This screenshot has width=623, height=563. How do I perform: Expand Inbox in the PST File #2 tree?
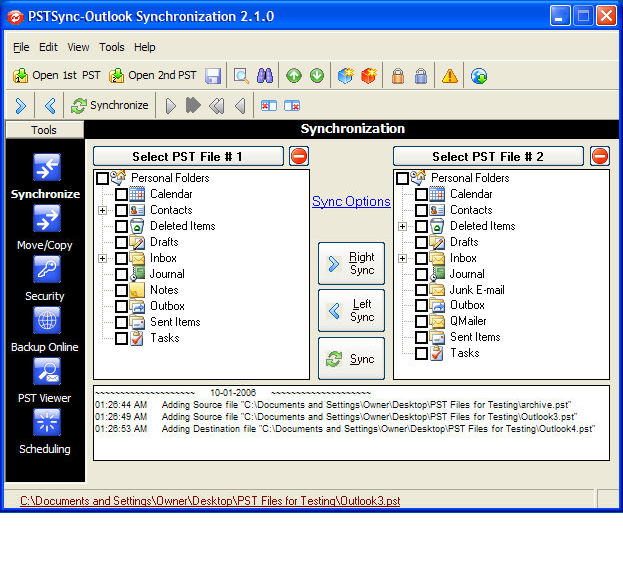pyautogui.click(x=402, y=258)
